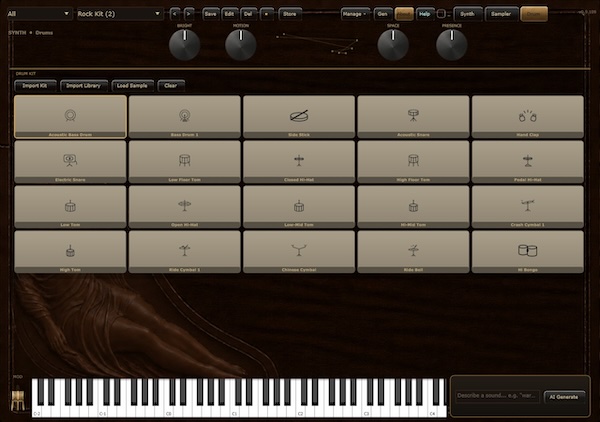This screenshot has width=600, height=422.
Task: Click the dot button beside Del
Action: [x=266, y=14]
